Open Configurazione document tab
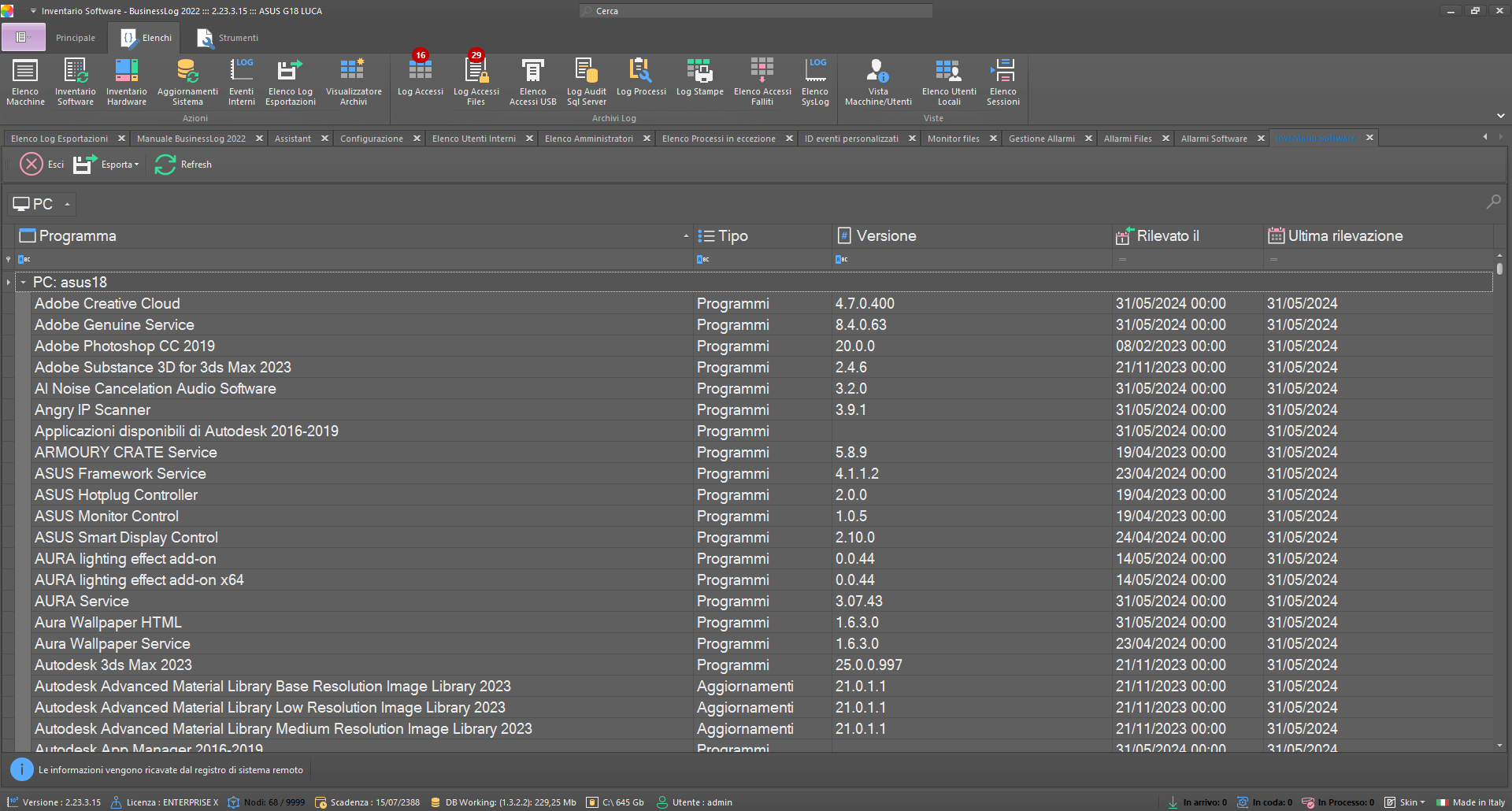 (x=372, y=139)
